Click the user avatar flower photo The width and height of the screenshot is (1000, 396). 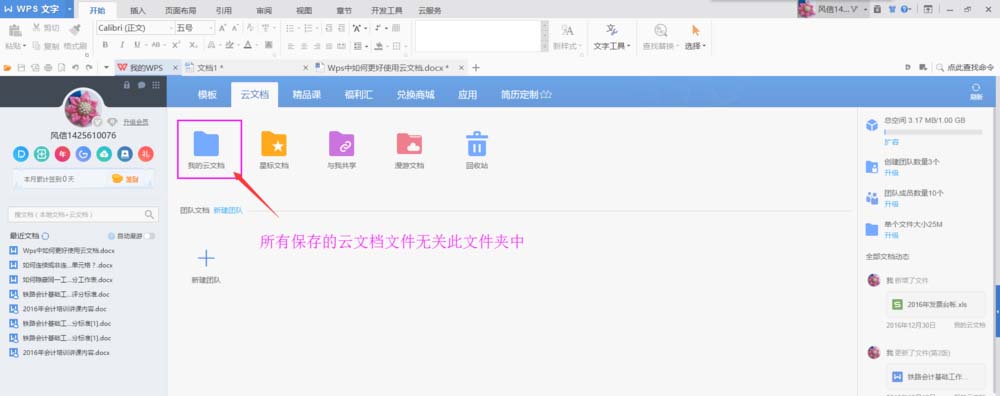pyautogui.click(x=83, y=108)
